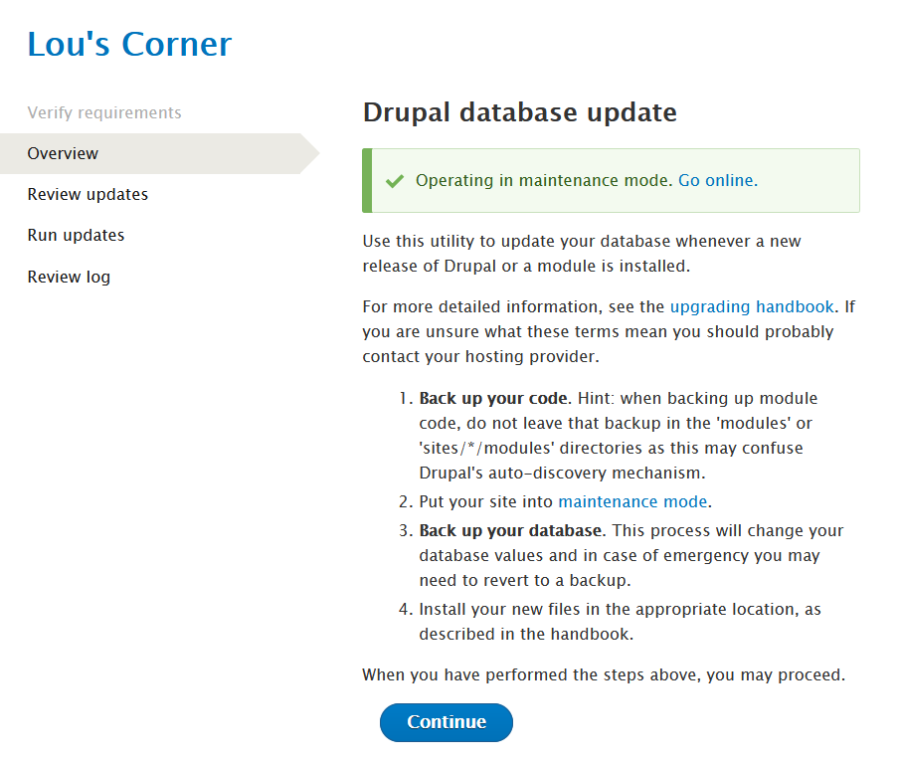Image resolution: width=900 pixels, height=763 pixels.
Task: Click the Go online link
Action: [717, 181]
